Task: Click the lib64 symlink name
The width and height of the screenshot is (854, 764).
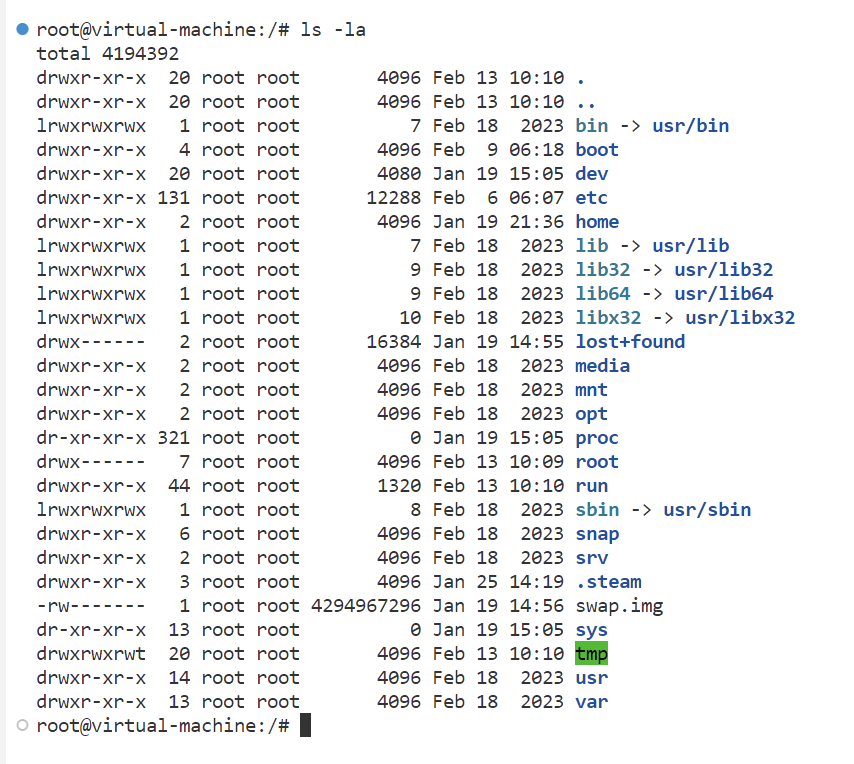Action: point(602,294)
